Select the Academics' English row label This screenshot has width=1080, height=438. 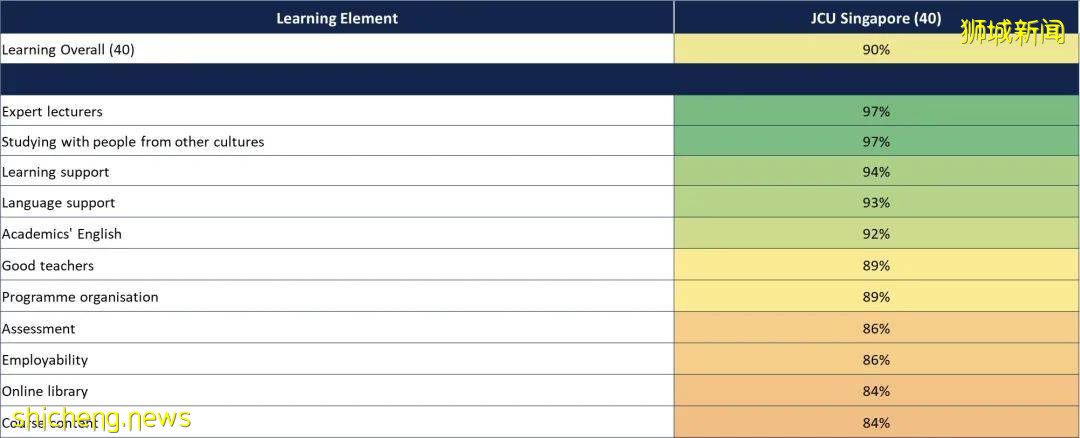(62, 234)
